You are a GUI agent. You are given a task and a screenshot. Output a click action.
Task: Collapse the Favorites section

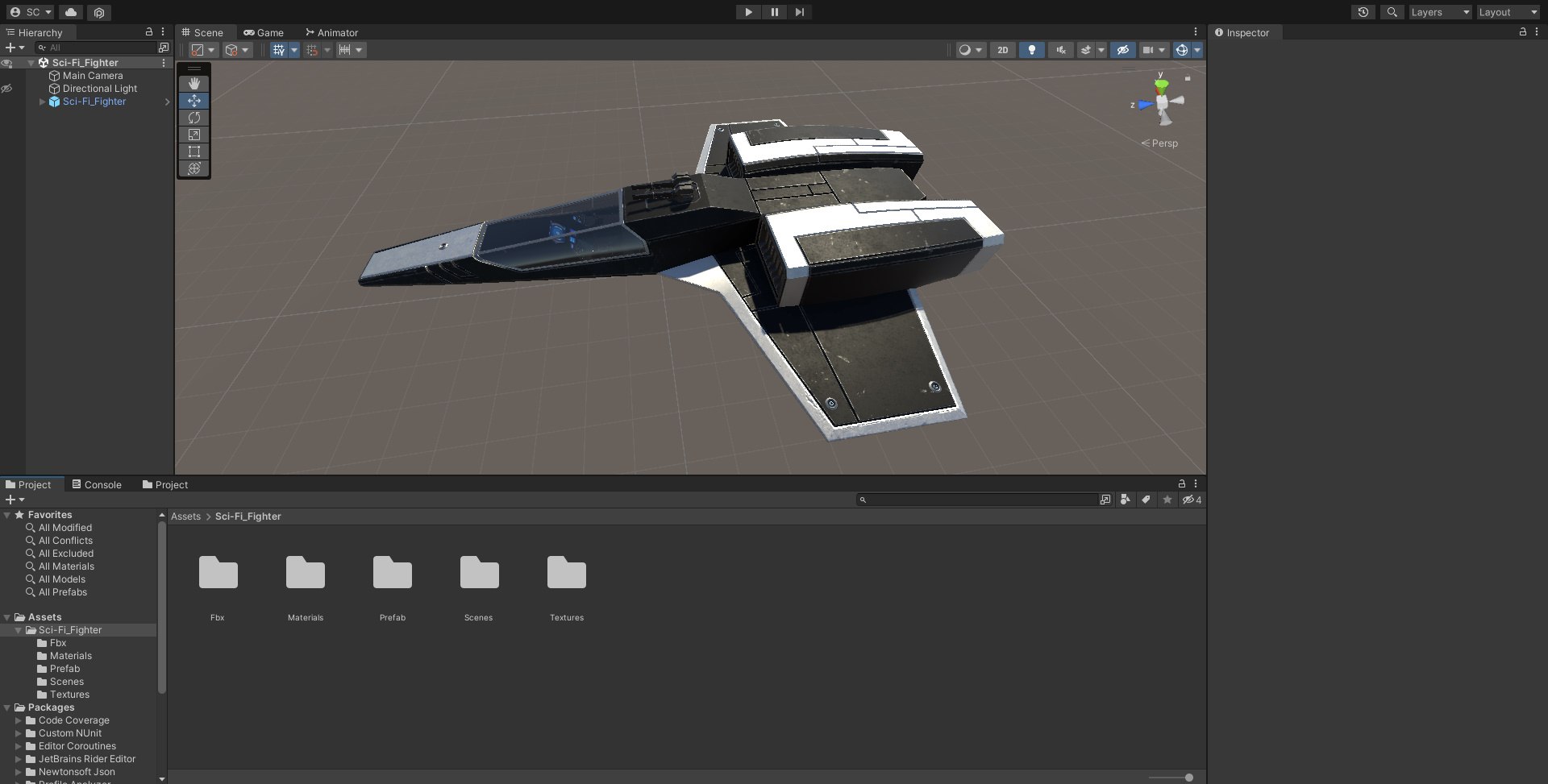pos(7,515)
